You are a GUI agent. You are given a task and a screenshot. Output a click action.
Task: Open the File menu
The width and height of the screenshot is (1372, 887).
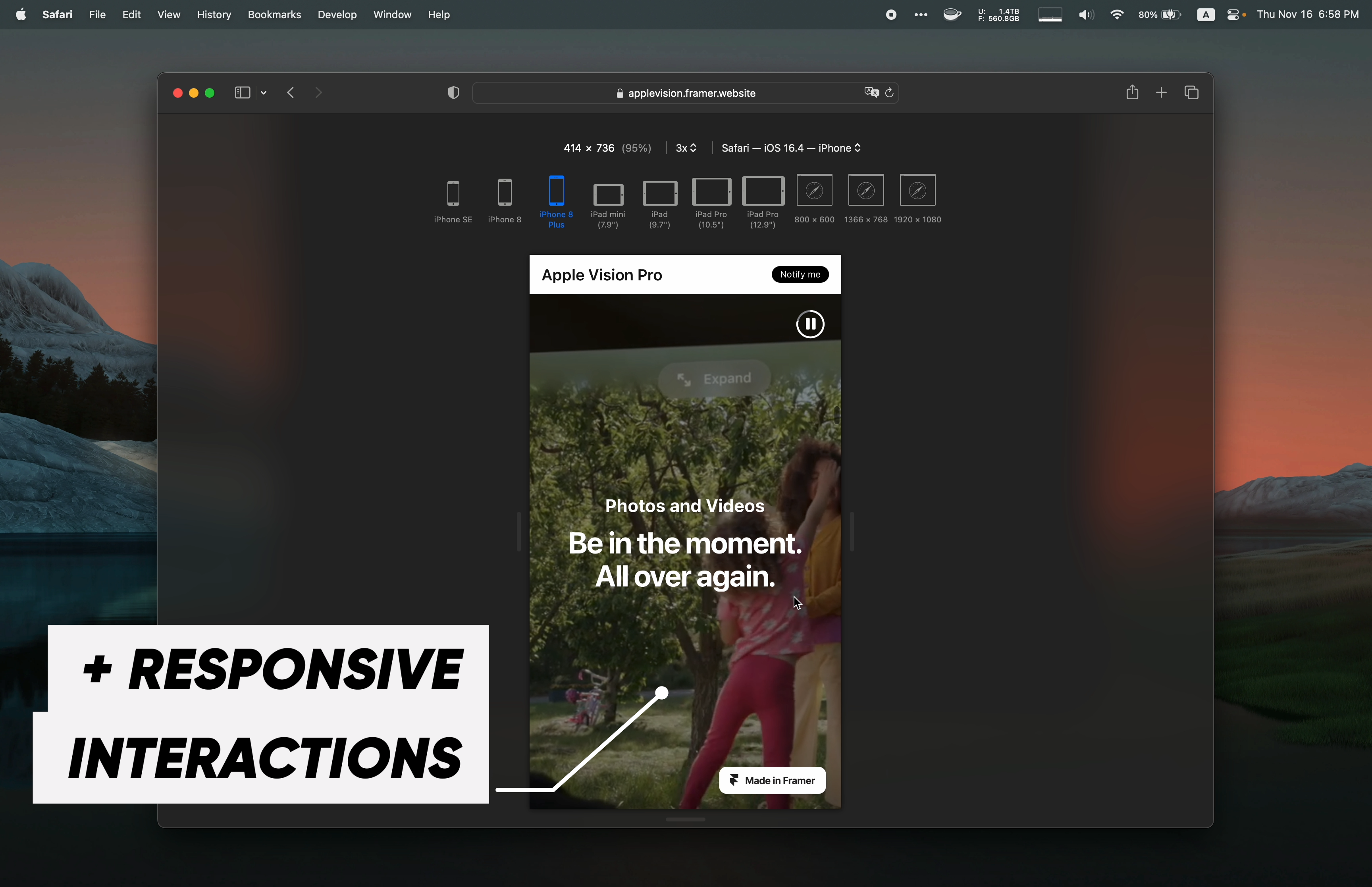[97, 14]
